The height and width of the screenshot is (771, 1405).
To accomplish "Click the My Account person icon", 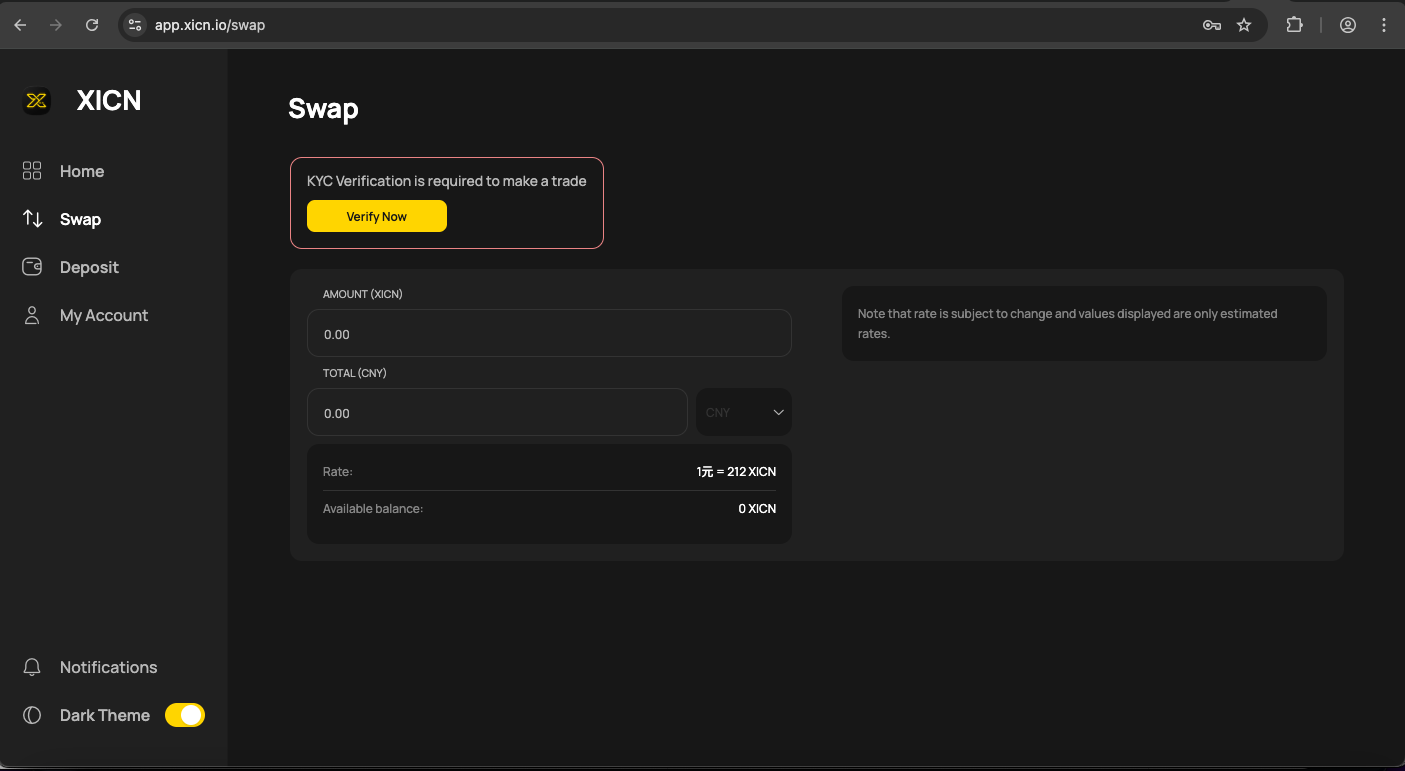I will coord(32,315).
